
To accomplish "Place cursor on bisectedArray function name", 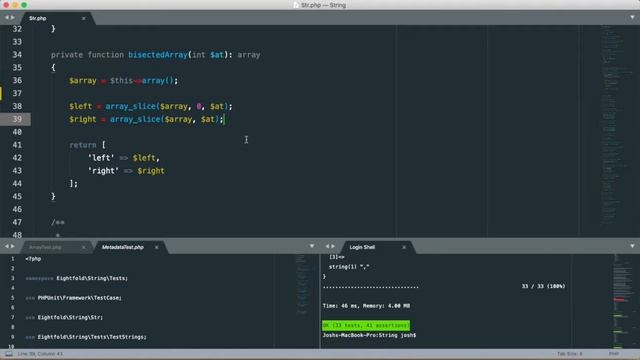I will (158, 55).
